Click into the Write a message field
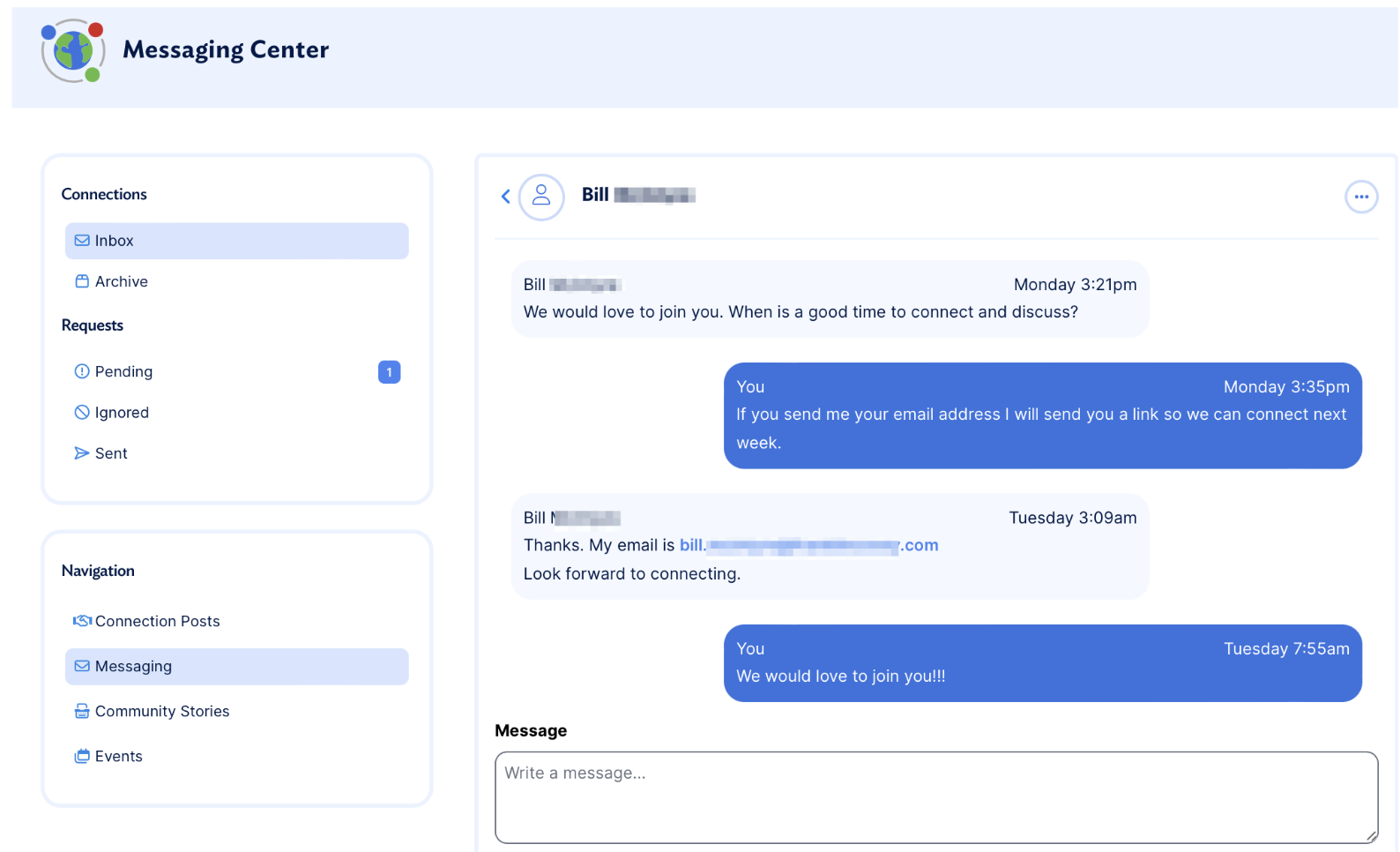1400x852 pixels. point(935,796)
